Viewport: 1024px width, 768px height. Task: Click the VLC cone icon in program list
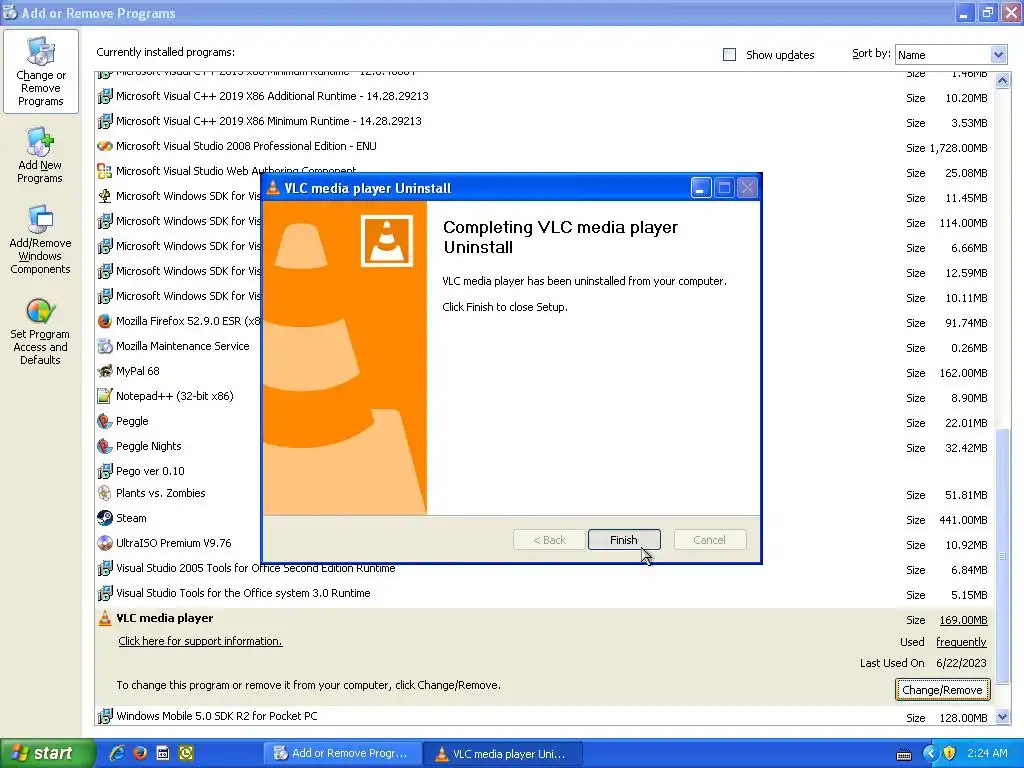click(x=104, y=618)
